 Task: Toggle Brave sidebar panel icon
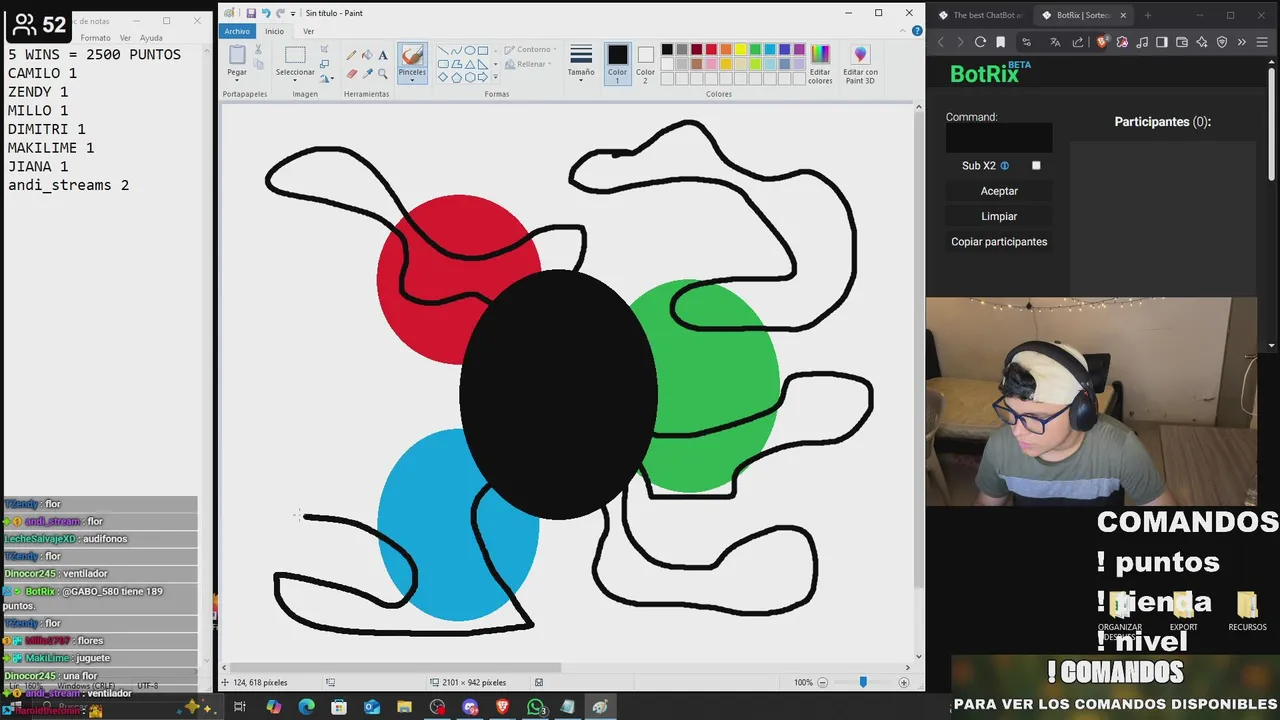[1162, 42]
